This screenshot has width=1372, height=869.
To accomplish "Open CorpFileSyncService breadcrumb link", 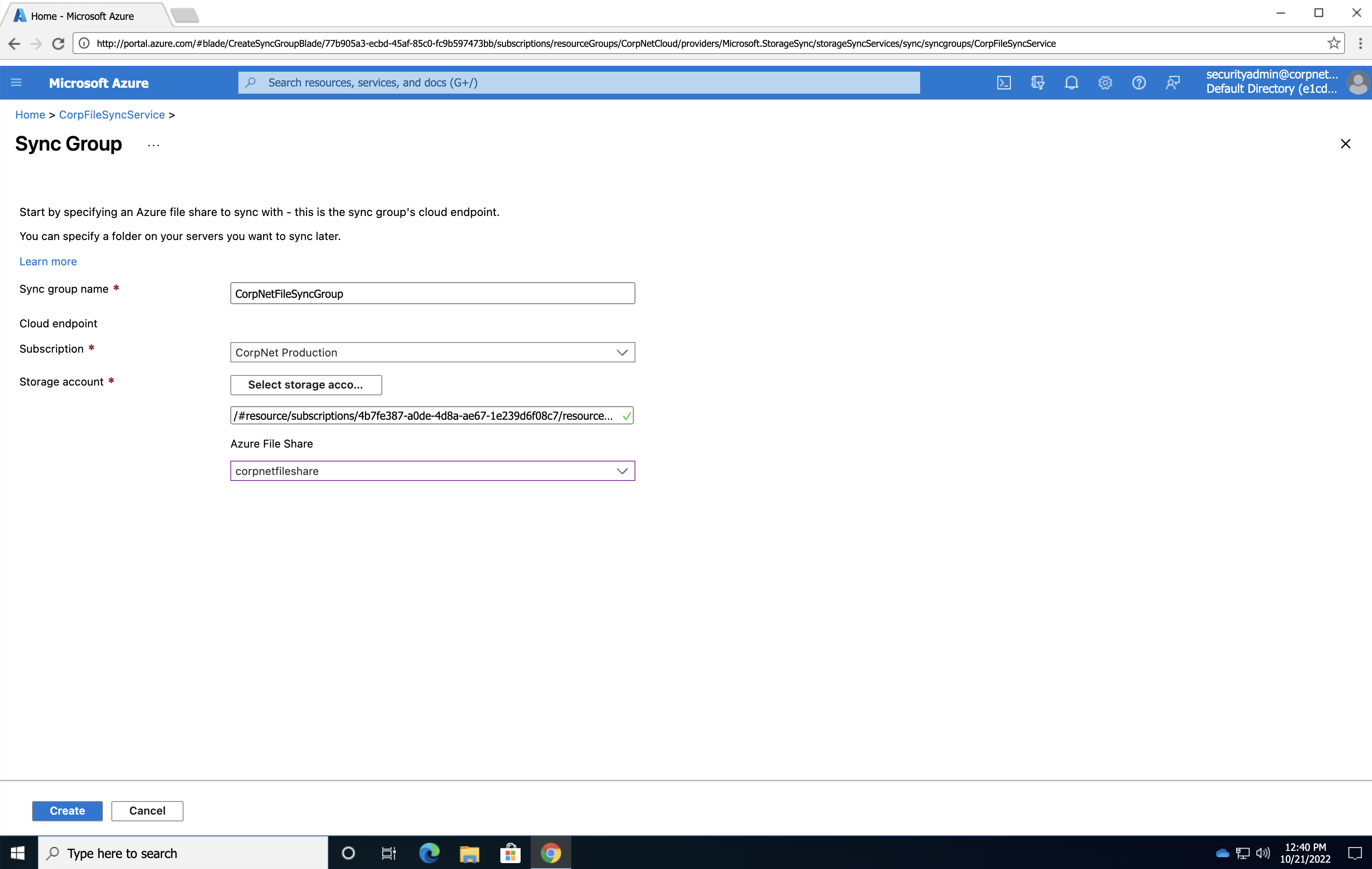I will [111, 115].
